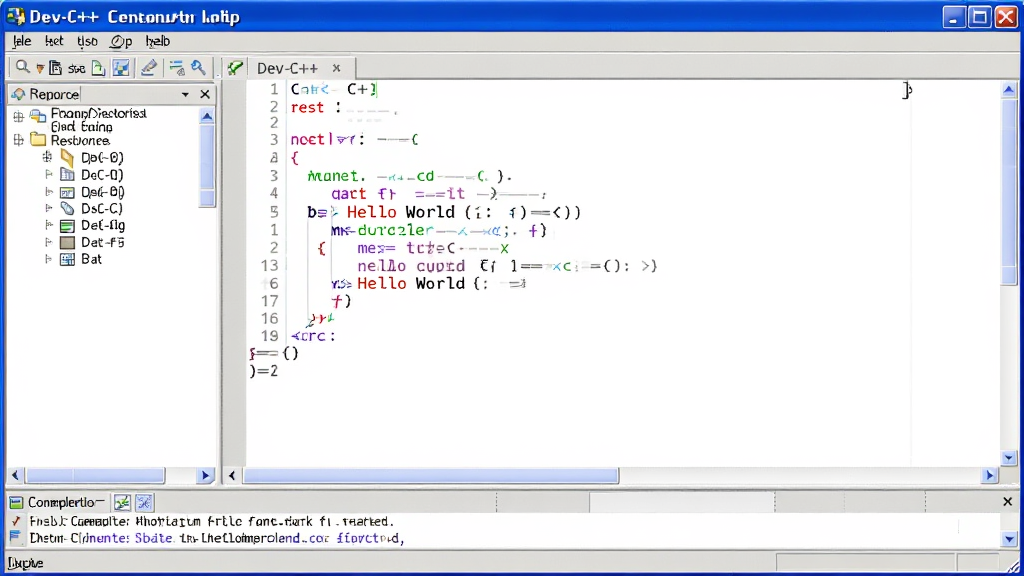Click the 'Hello World' text on line 5
This screenshot has width=1024, height=576.
400,212
